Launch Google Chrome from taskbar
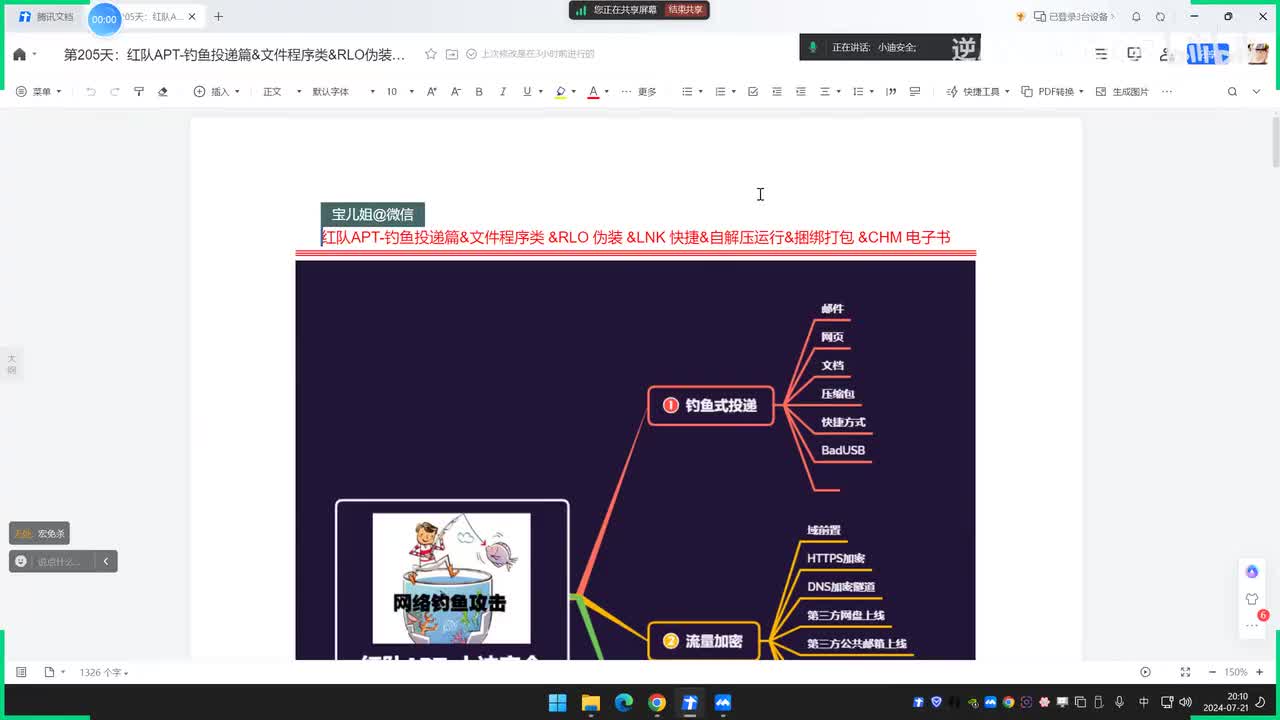The height and width of the screenshot is (720, 1280). click(657, 702)
